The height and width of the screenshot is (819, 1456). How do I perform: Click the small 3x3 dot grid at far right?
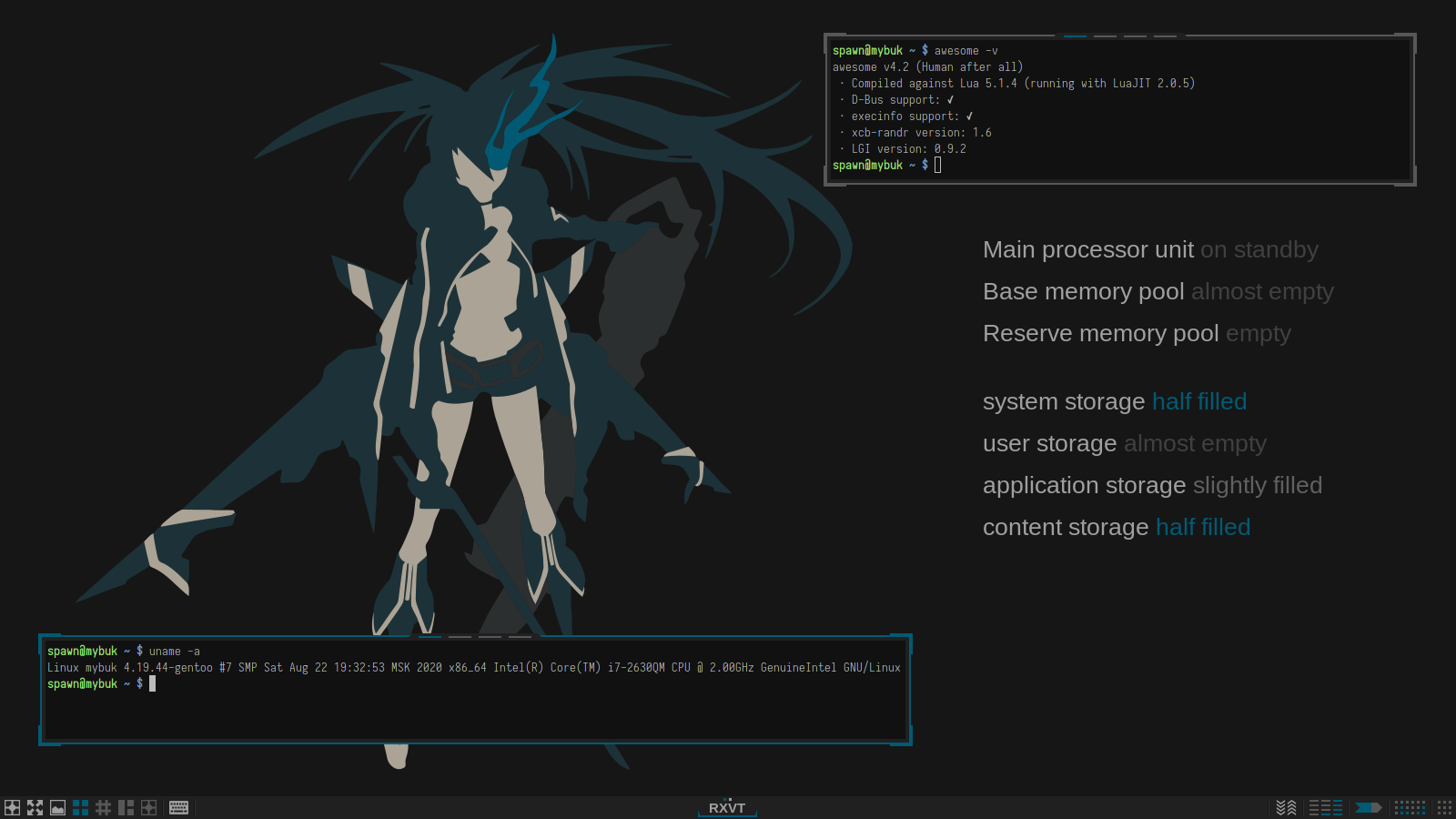click(x=1444, y=807)
